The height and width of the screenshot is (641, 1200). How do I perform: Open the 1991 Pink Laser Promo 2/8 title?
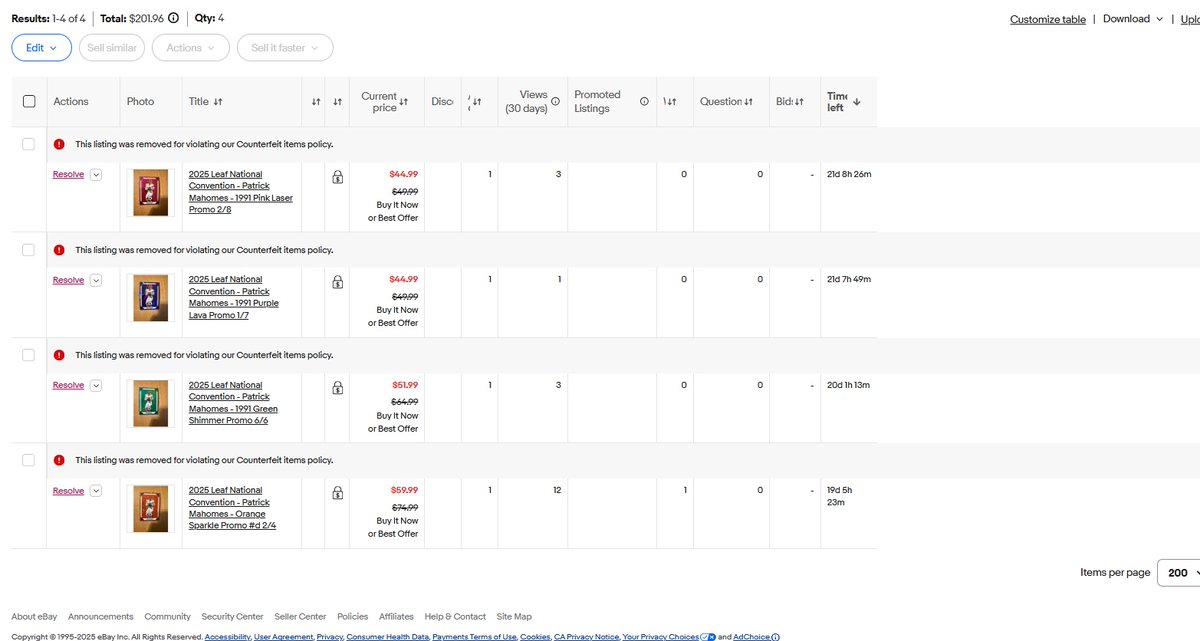240,192
